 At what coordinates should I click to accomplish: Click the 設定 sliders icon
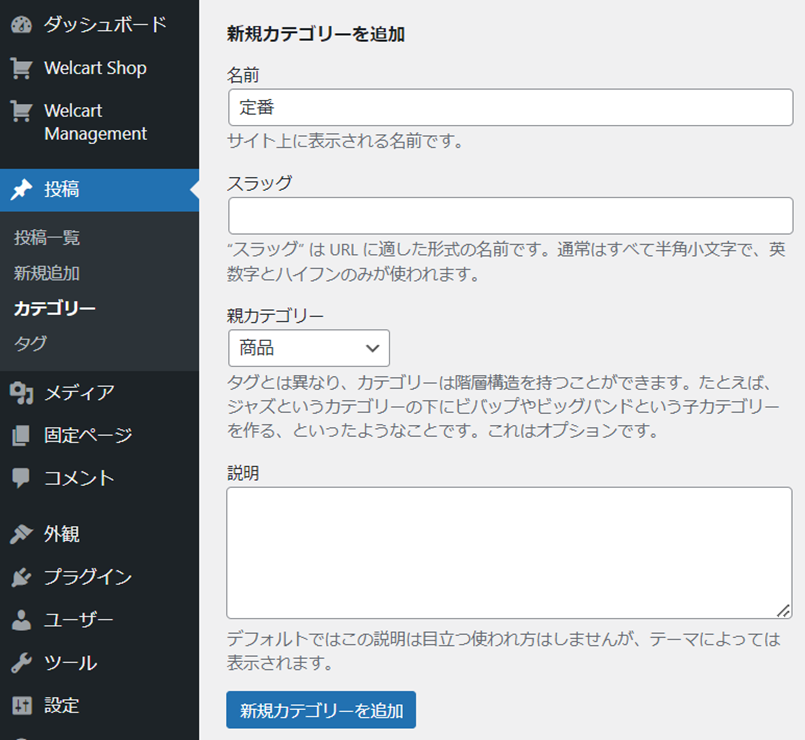pyautogui.click(x=21, y=706)
